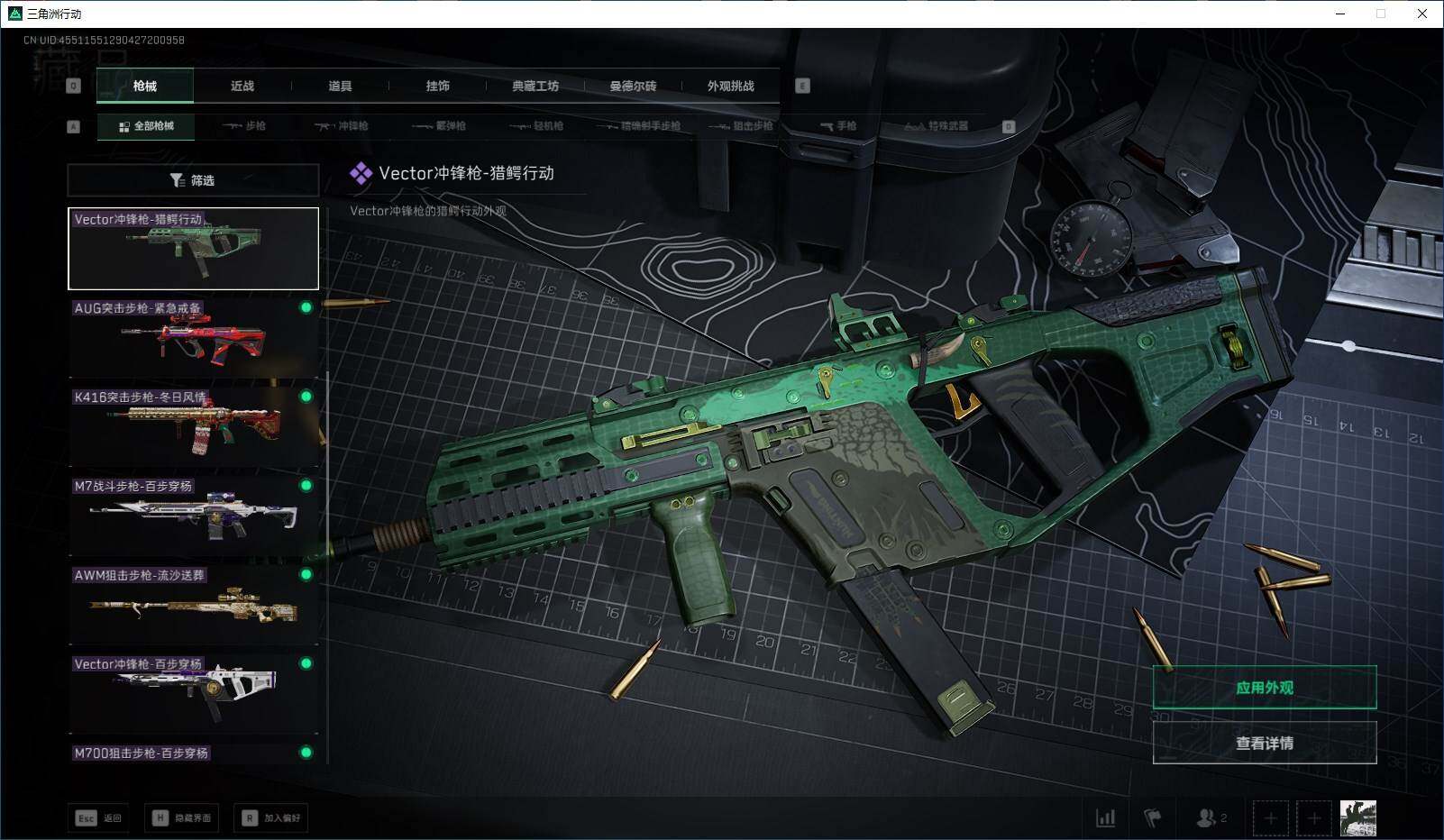The height and width of the screenshot is (840, 1444).
Task: Click the 返回 back label
Action: click(113, 818)
